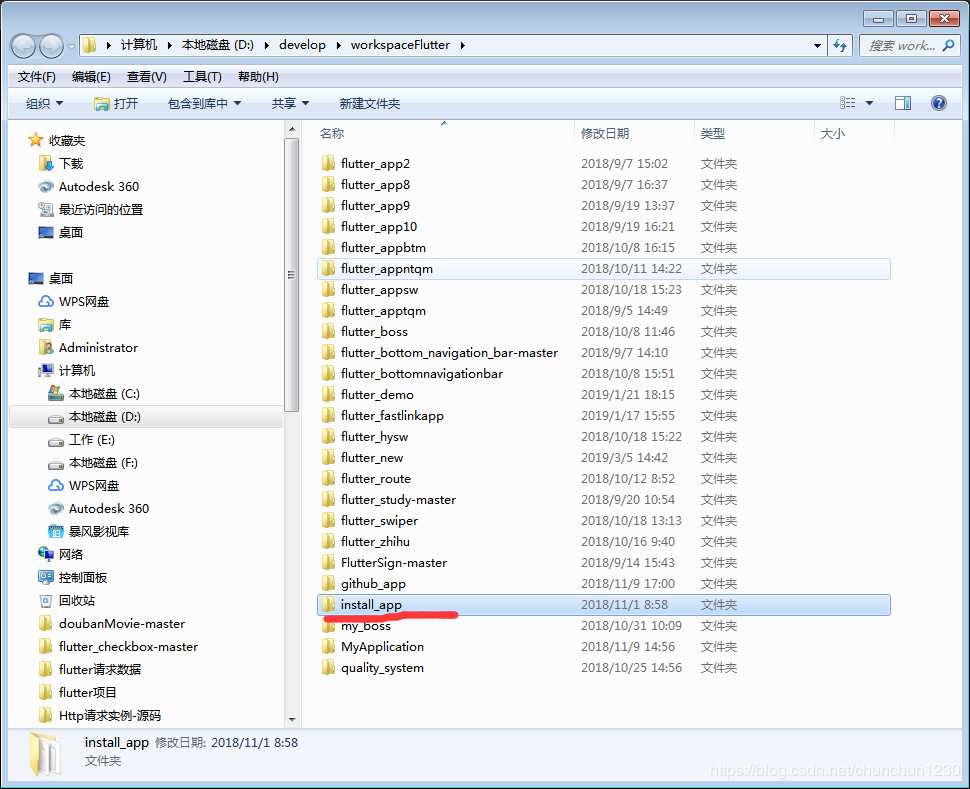Expand the arrow after 计算机 breadcrumb
Screen dimensions: 970x789
coord(170,45)
